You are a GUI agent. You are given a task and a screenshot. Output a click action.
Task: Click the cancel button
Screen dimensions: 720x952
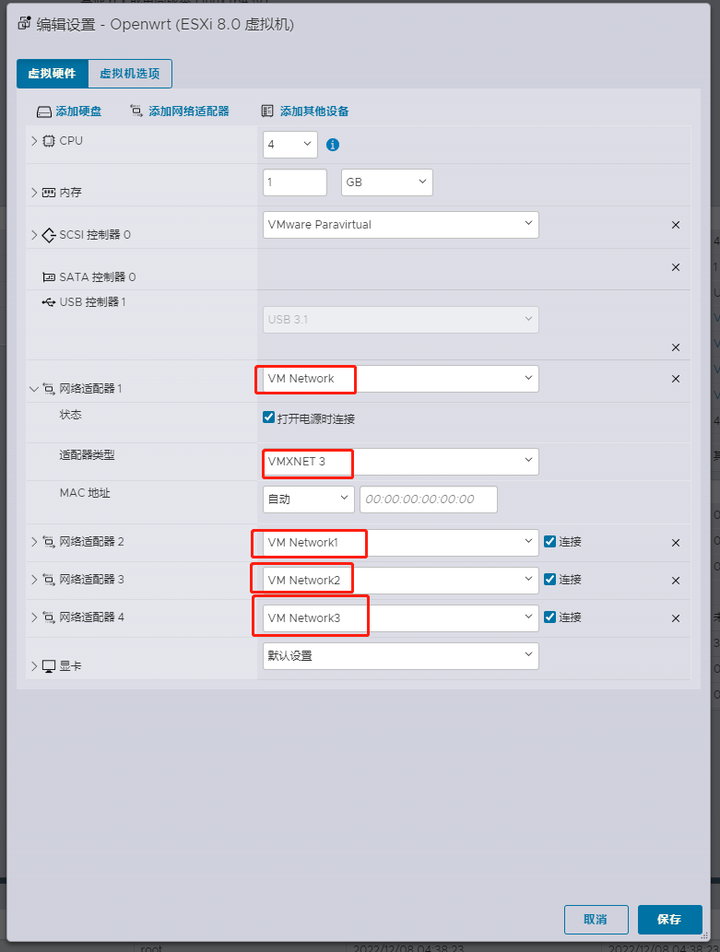(x=596, y=919)
